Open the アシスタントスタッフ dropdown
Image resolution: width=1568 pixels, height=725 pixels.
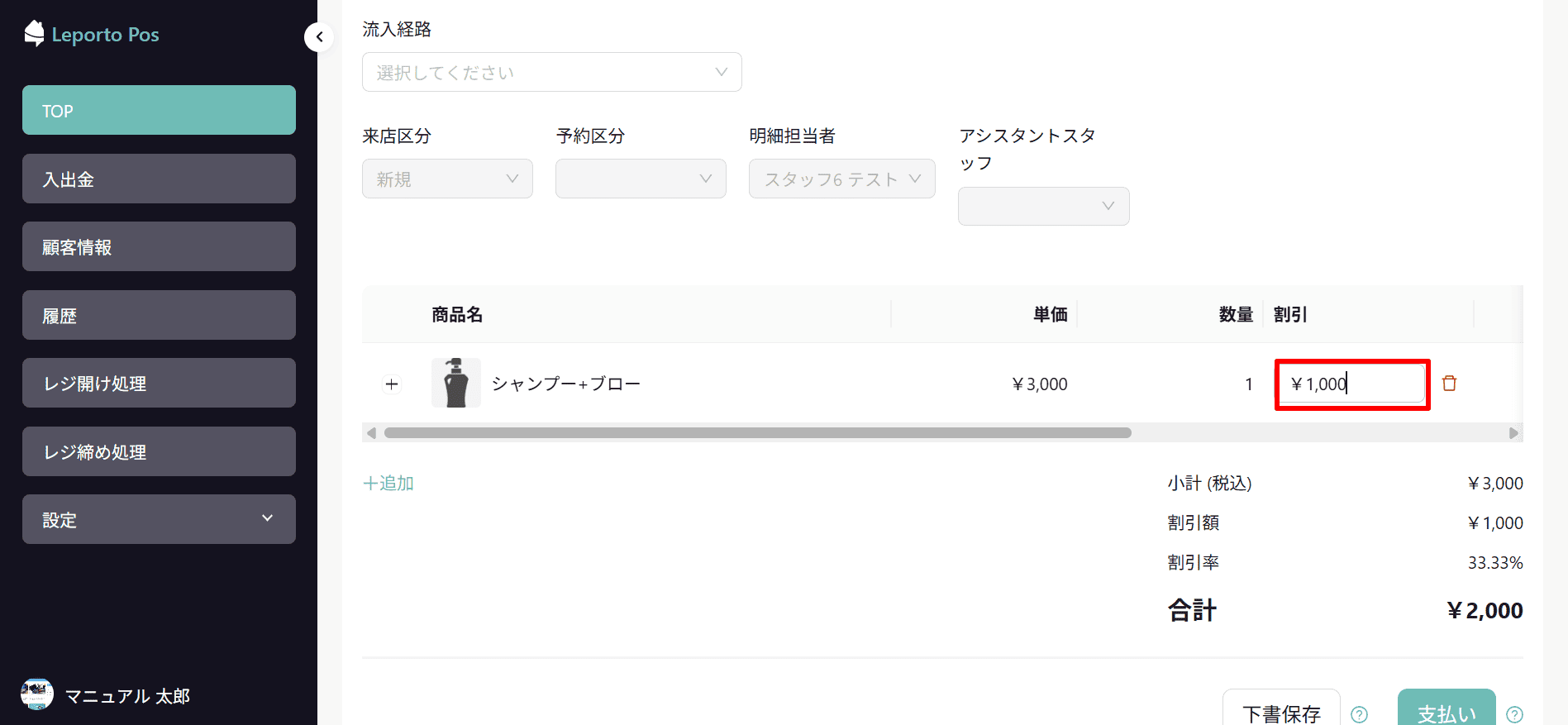pos(1043,206)
